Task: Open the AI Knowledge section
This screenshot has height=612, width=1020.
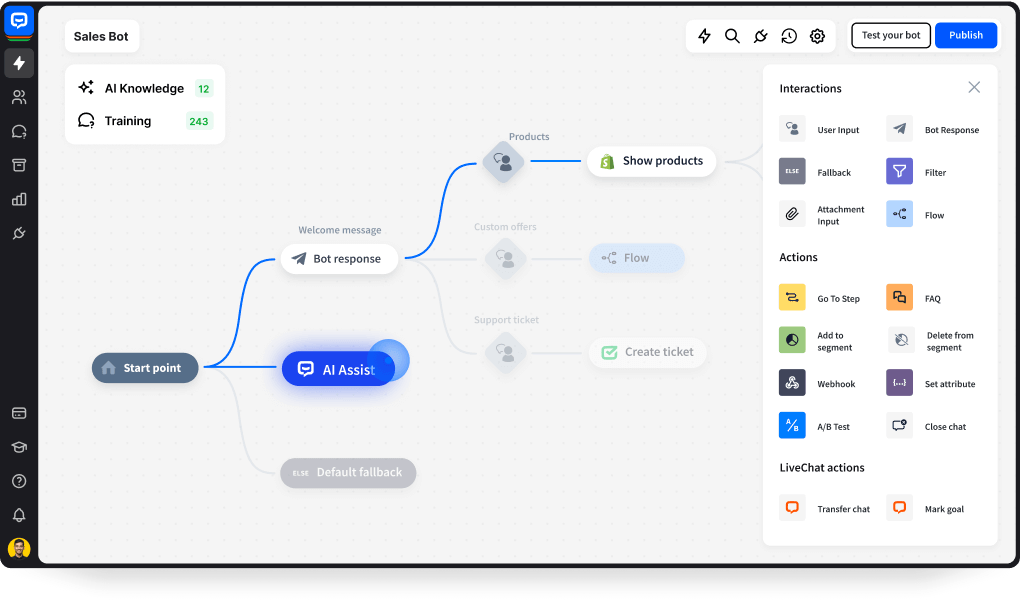Action: pos(133,88)
